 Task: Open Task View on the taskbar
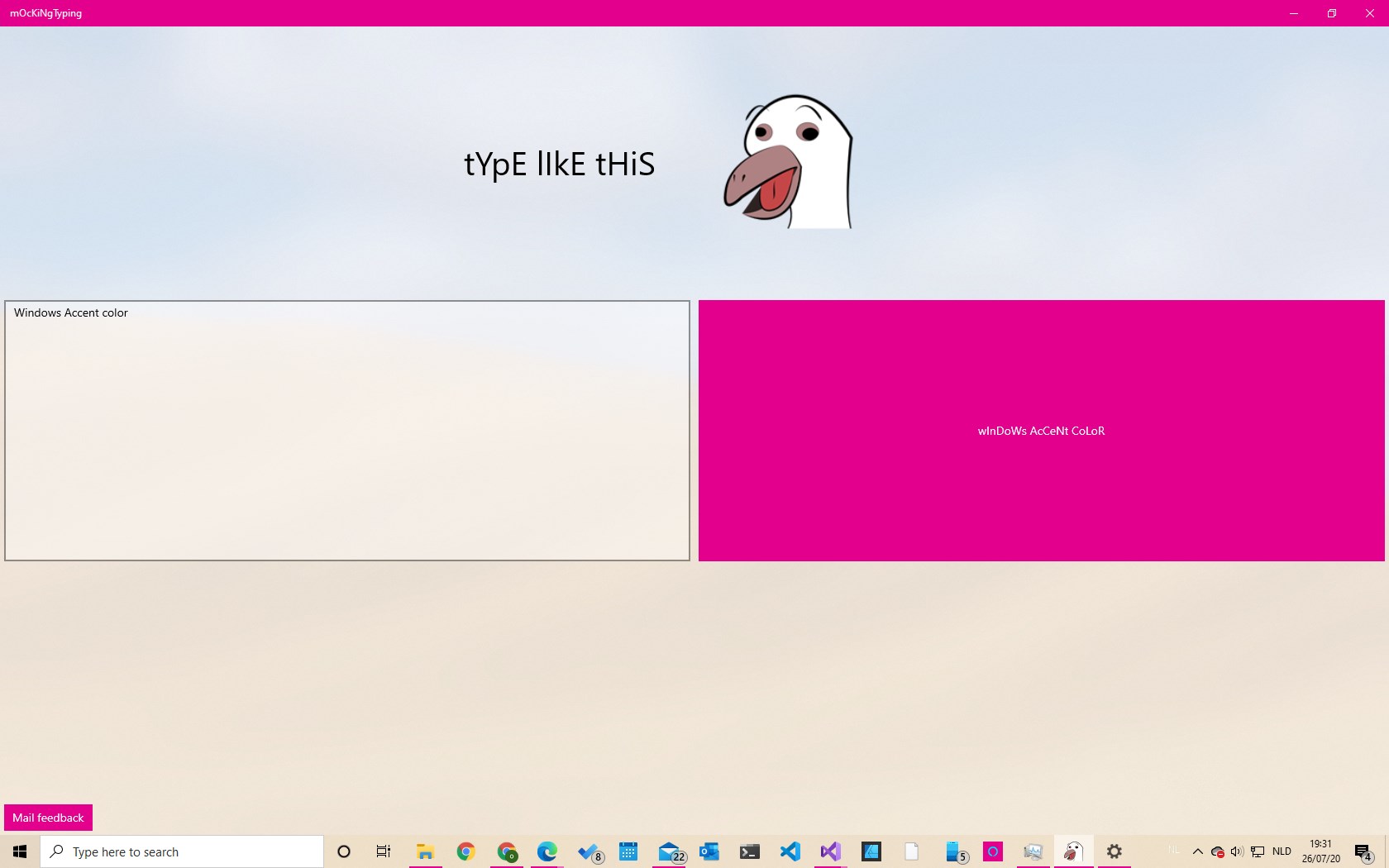tap(384, 851)
